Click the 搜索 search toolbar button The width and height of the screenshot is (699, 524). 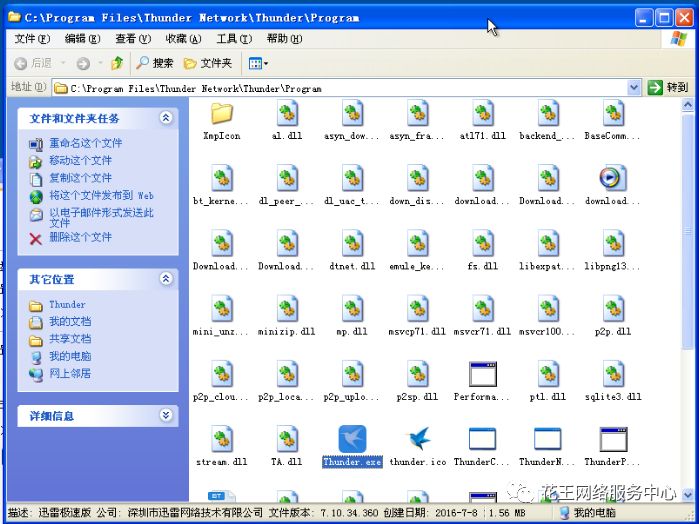pyautogui.click(x=155, y=63)
